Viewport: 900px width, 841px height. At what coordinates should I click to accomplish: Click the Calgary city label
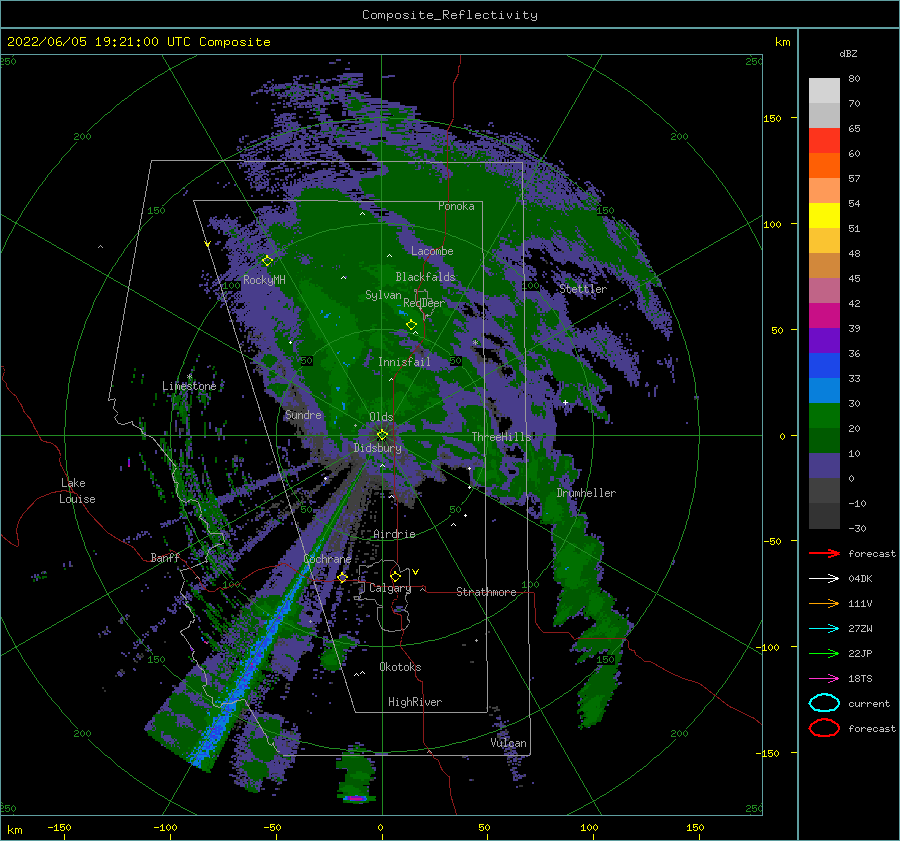[390, 588]
